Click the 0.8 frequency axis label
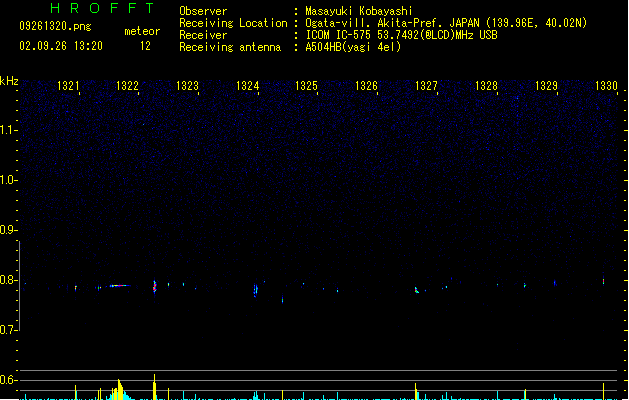 (8, 280)
